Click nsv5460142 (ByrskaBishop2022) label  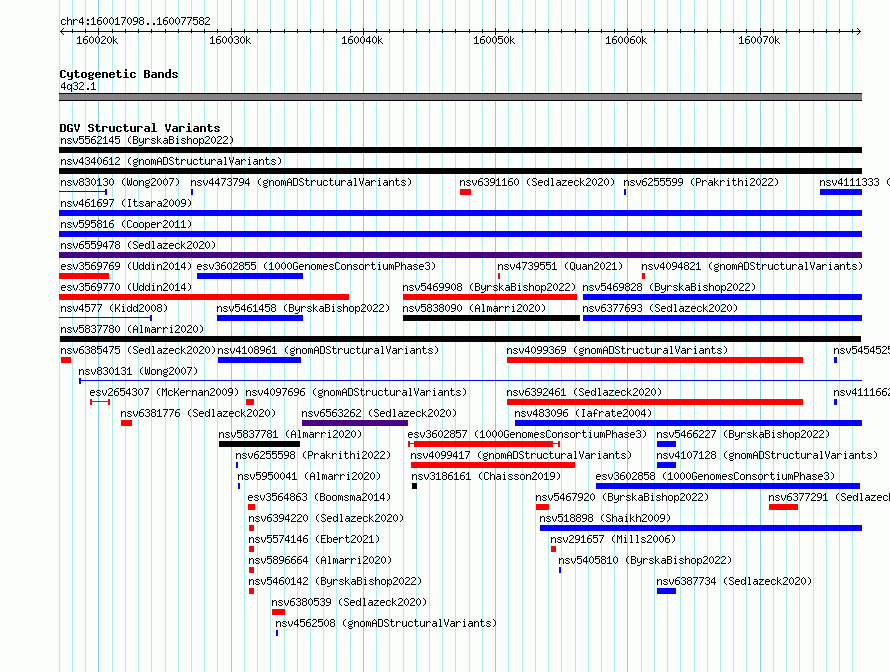point(335,581)
